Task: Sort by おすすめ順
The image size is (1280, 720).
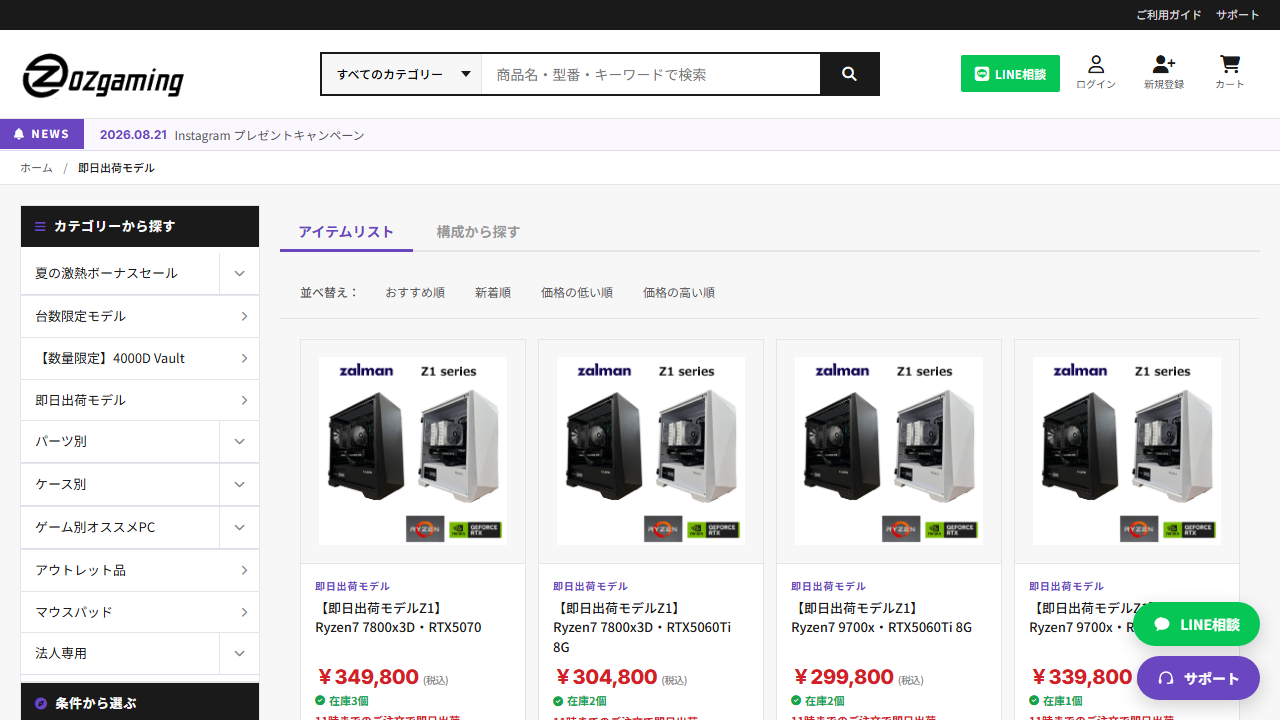Action: (x=415, y=292)
